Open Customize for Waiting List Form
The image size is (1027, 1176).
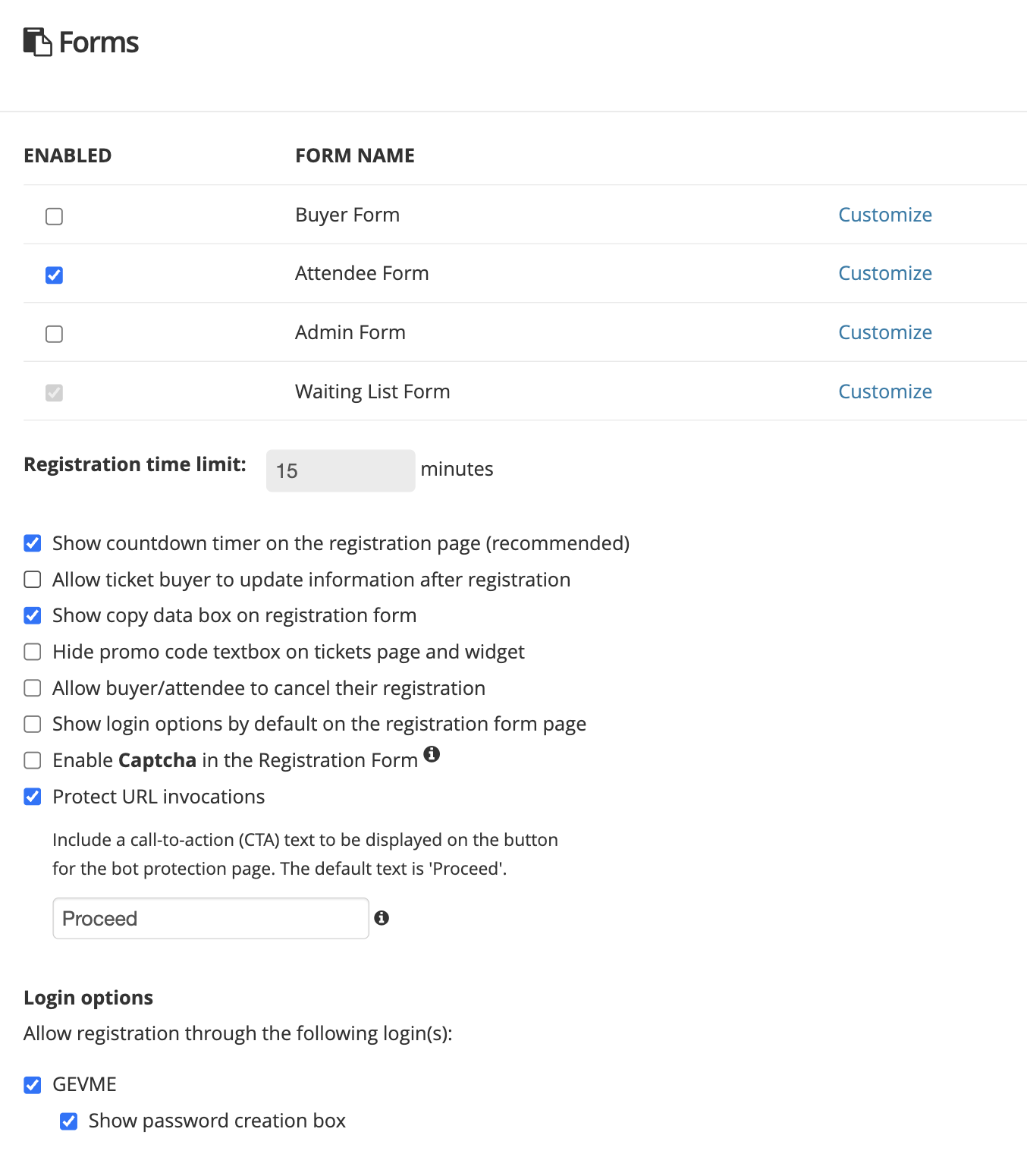pyautogui.click(x=884, y=391)
